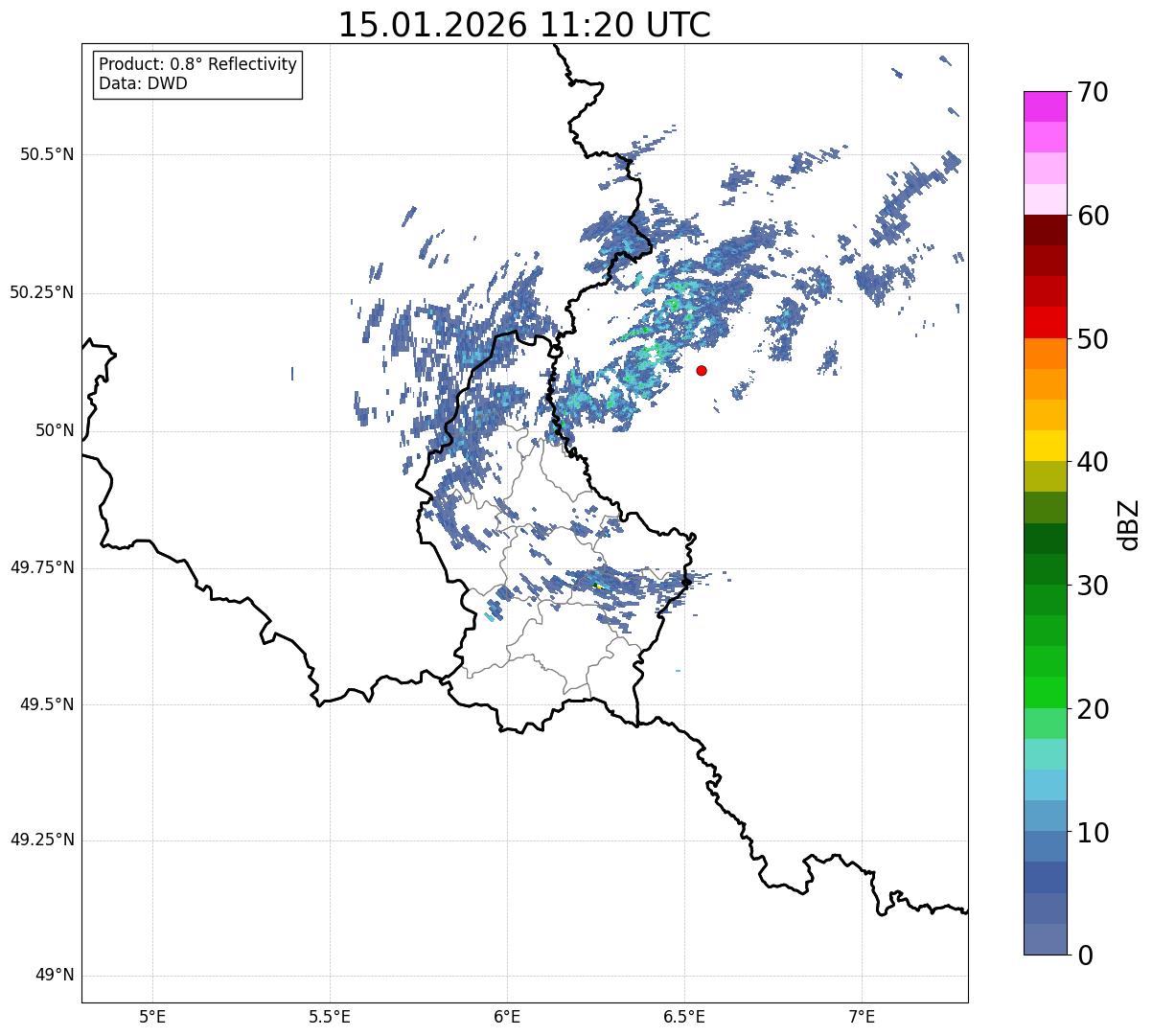
Task: Click the colorbar tick label 10
Action: point(1092,833)
